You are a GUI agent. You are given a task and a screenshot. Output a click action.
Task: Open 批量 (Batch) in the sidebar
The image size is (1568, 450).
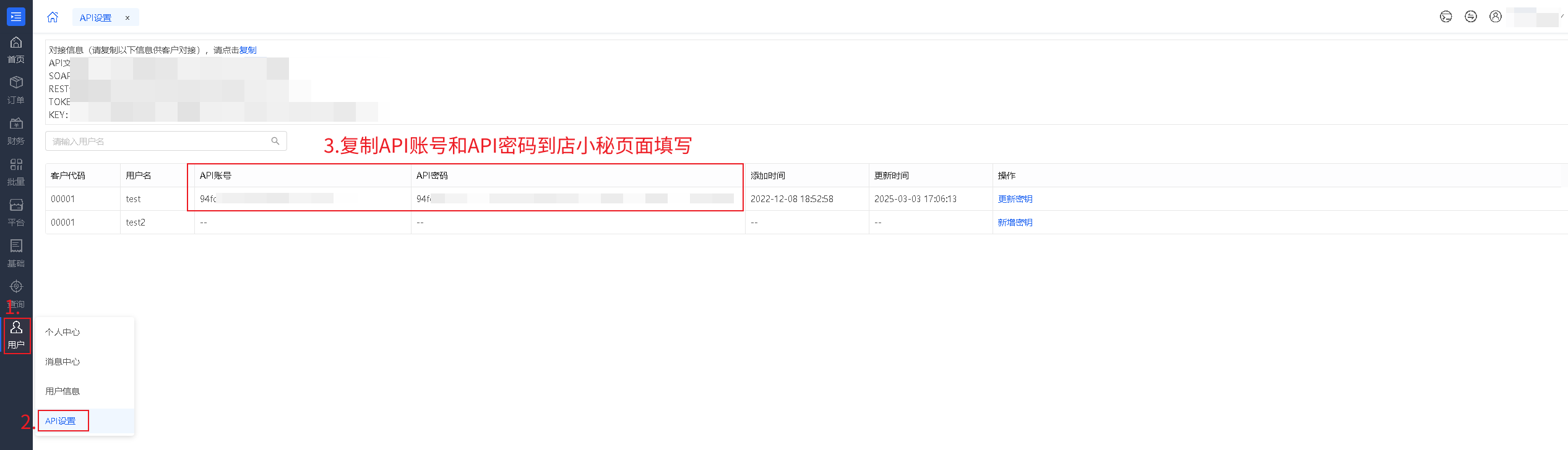click(x=16, y=172)
